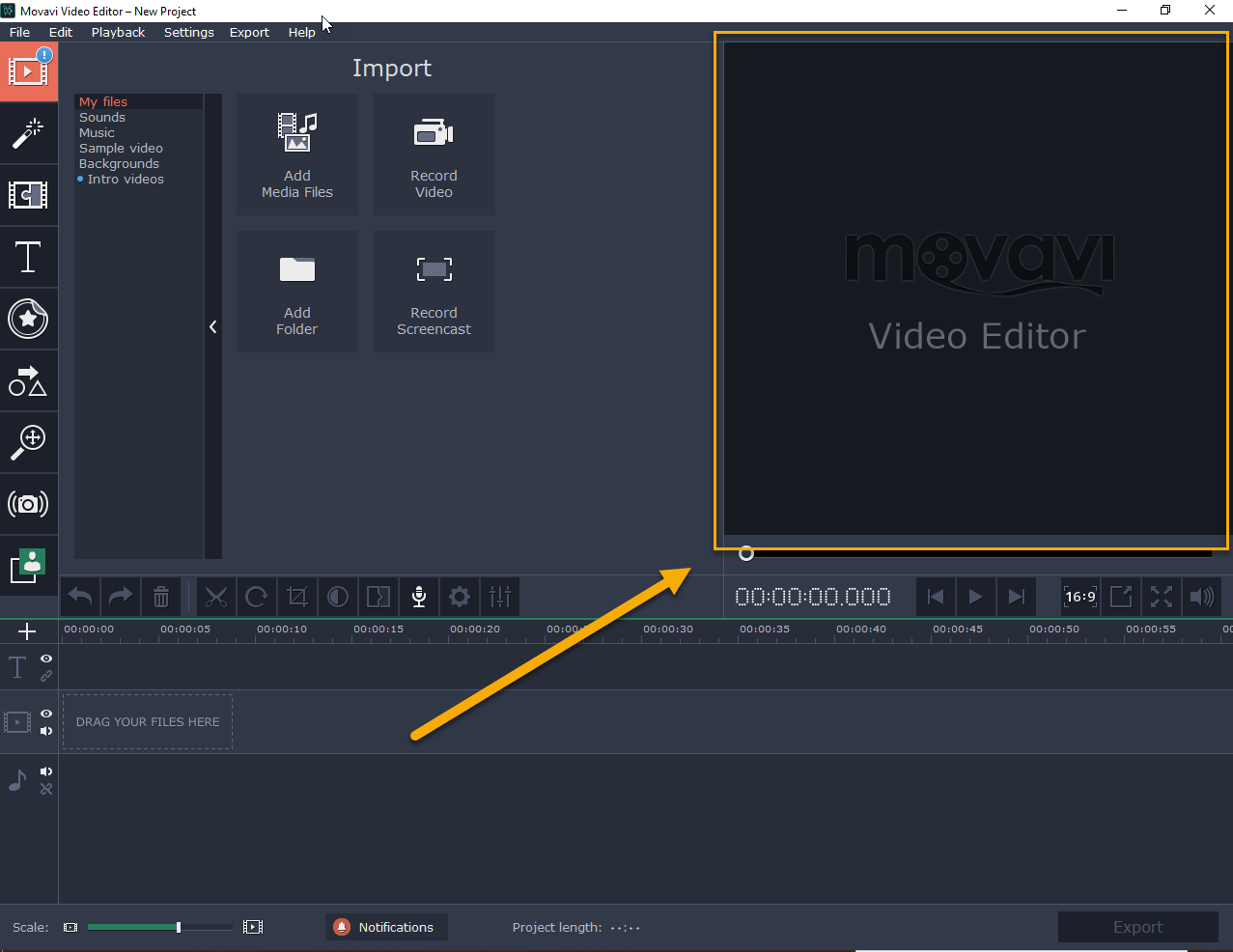This screenshot has height=952, width=1233.
Task: Click the Notifications button
Action: tap(386, 927)
